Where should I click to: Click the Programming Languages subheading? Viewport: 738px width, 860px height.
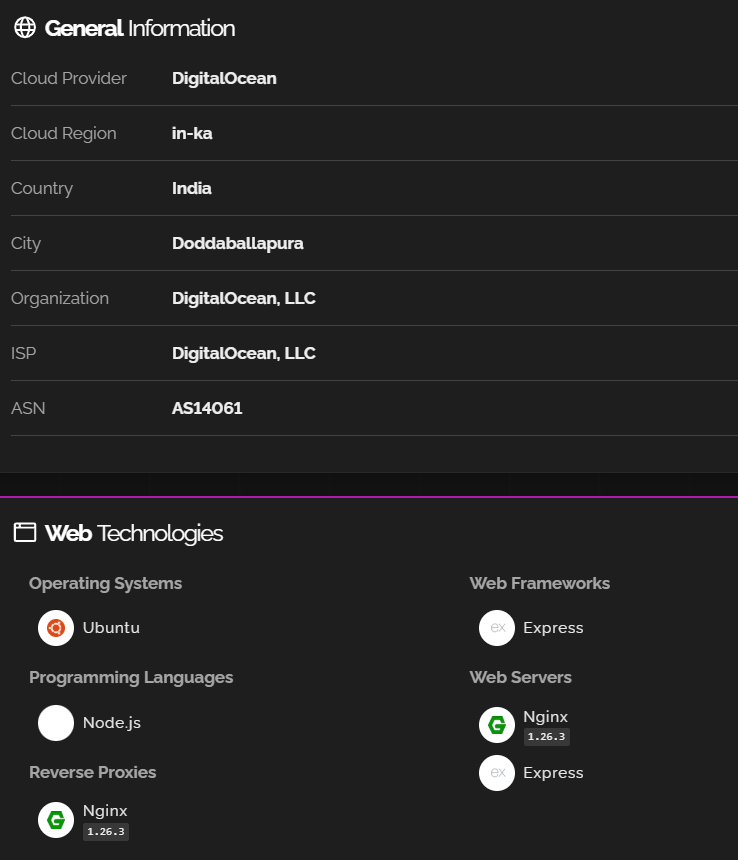pos(131,677)
